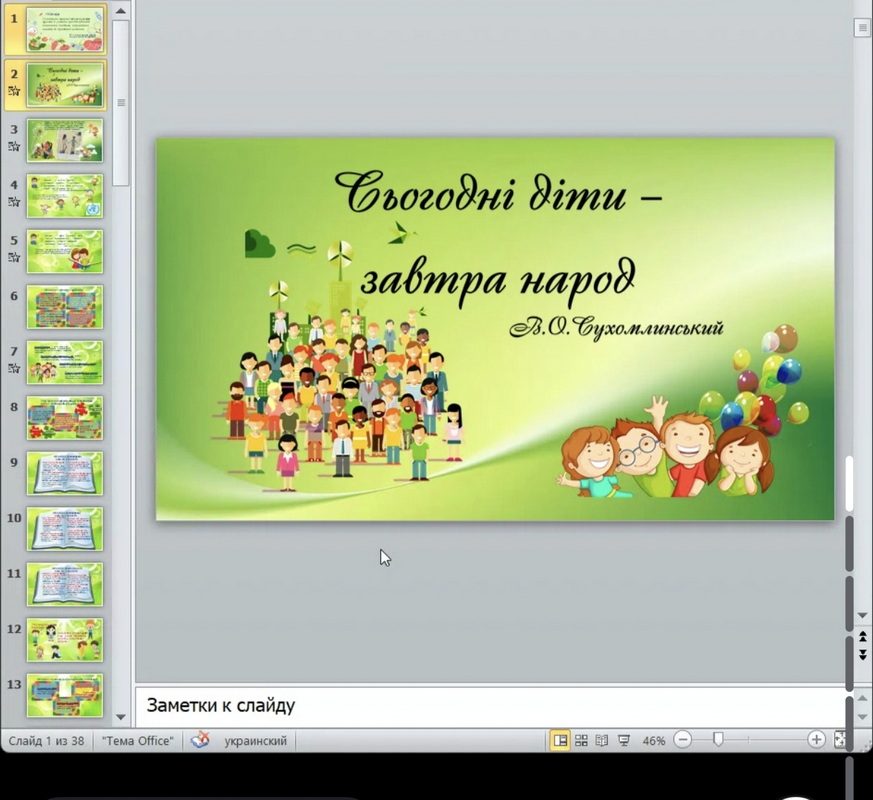Screen dimensions: 873x800
Task: Click the "украинский" language indicator
Action: pyautogui.click(x=255, y=741)
